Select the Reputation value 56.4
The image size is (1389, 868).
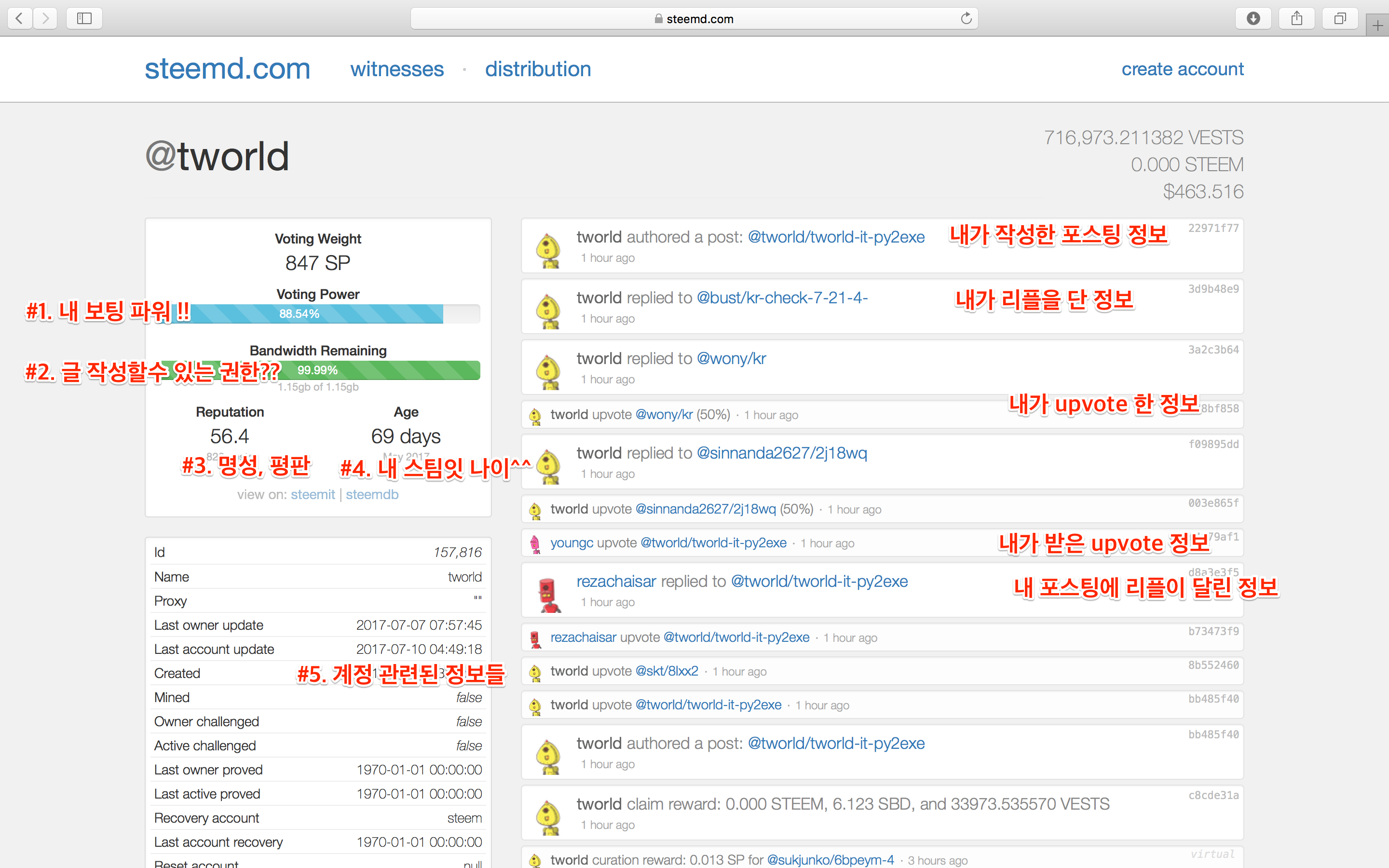[x=230, y=436]
